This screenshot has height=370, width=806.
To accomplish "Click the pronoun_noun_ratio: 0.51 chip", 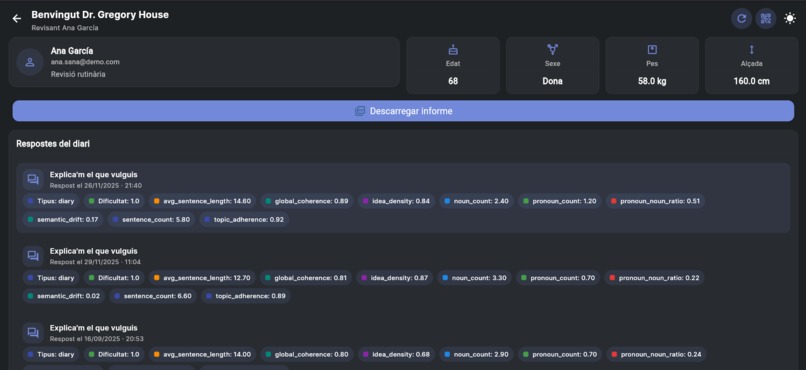I will pos(655,201).
